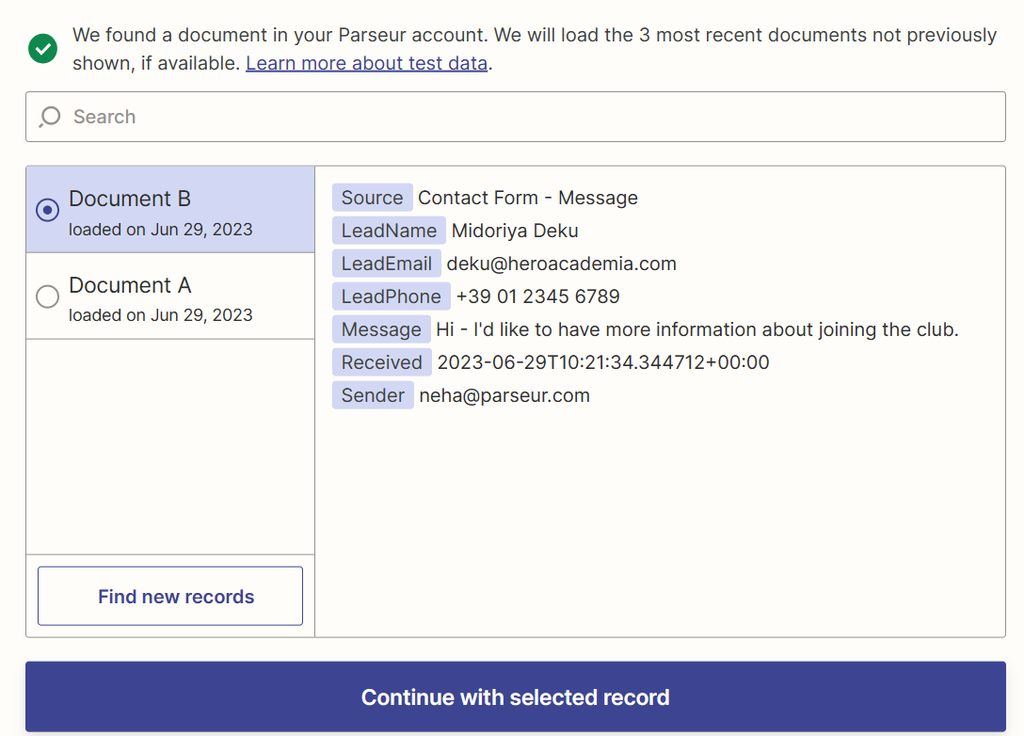Click the green success checkmark icon
The width and height of the screenshot is (1024, 736).
pos(41,47)
